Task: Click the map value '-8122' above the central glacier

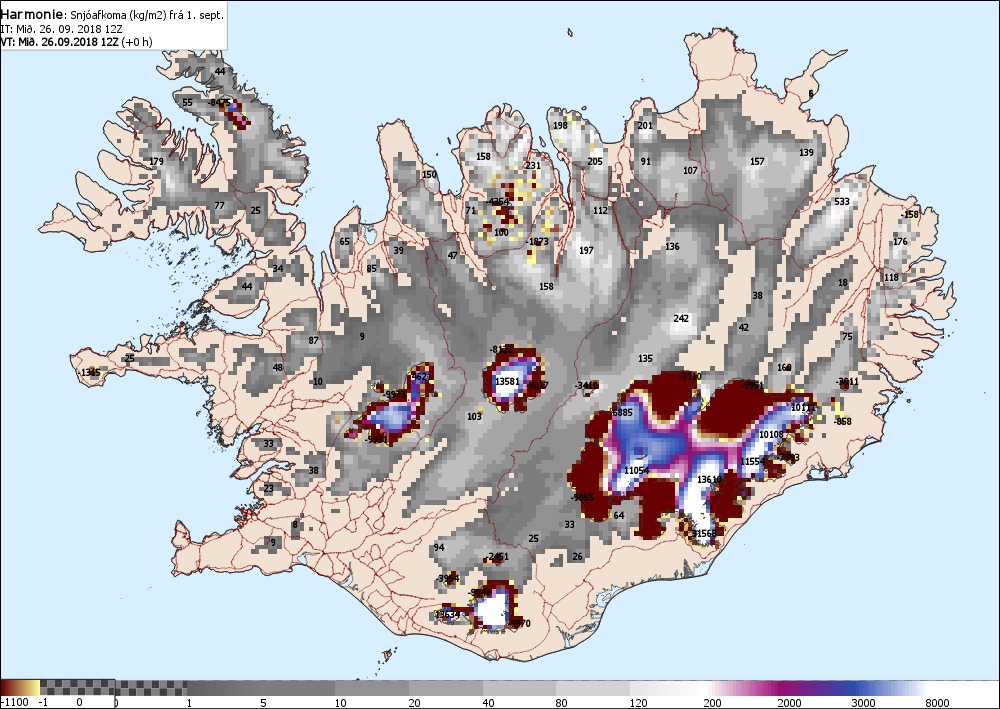Action: pos(501,349)
